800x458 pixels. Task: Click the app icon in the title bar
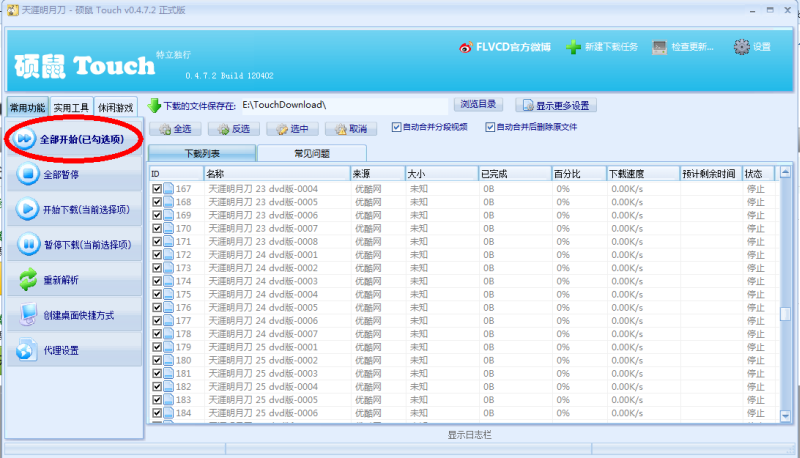click(12, 10)
